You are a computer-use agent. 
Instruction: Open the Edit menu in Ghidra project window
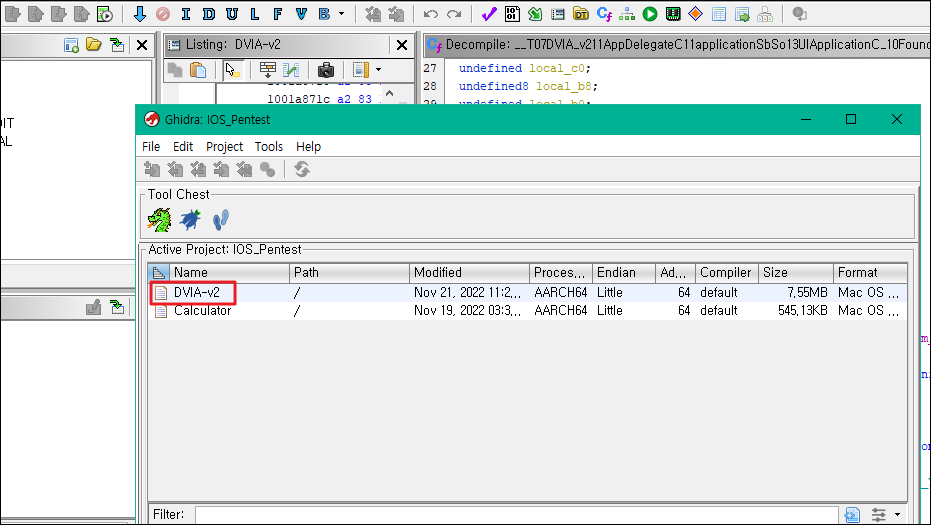point(183,146)
